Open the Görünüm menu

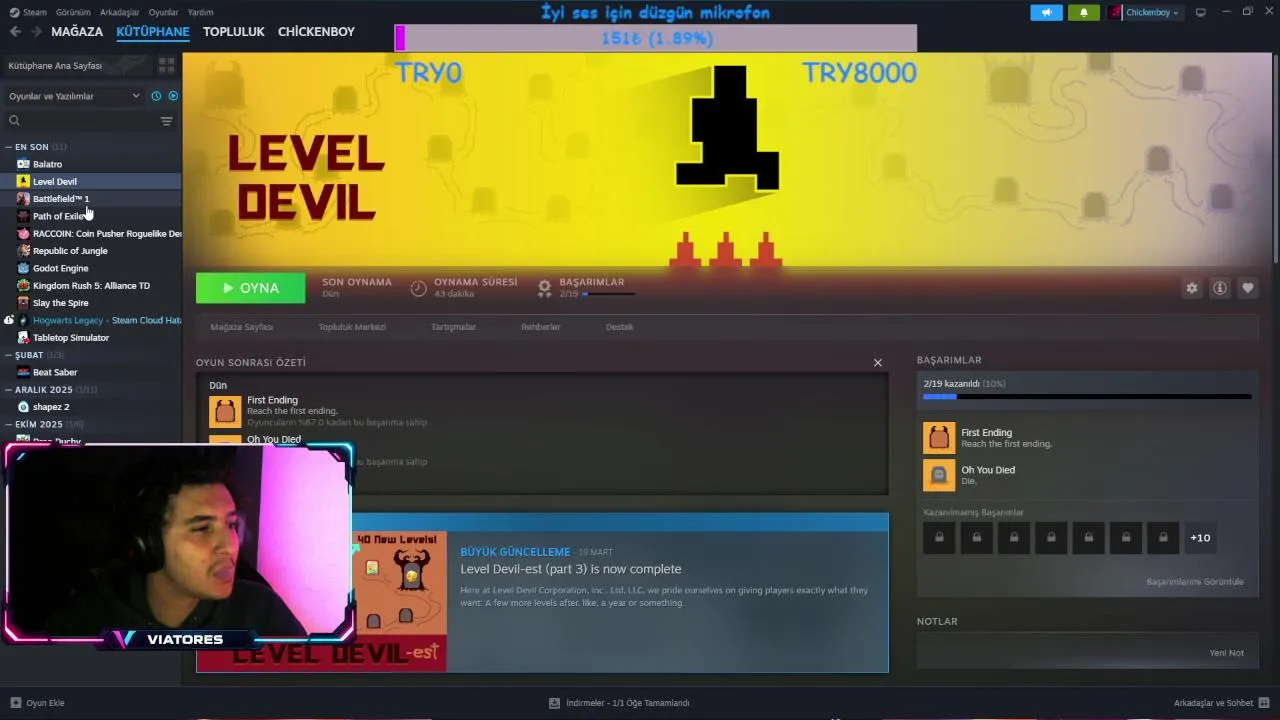coord(73,12)
